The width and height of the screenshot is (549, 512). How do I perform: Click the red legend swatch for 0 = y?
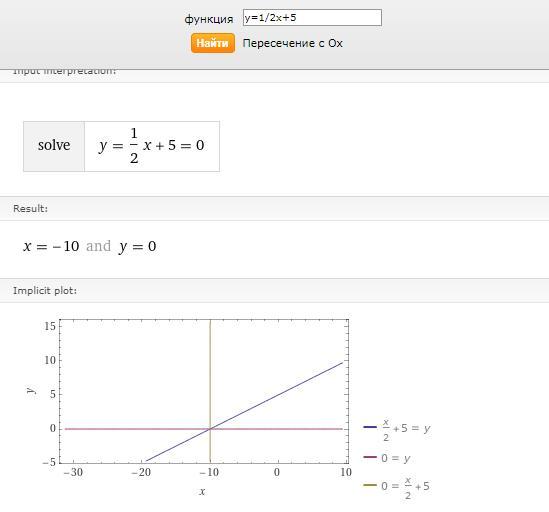370,457
